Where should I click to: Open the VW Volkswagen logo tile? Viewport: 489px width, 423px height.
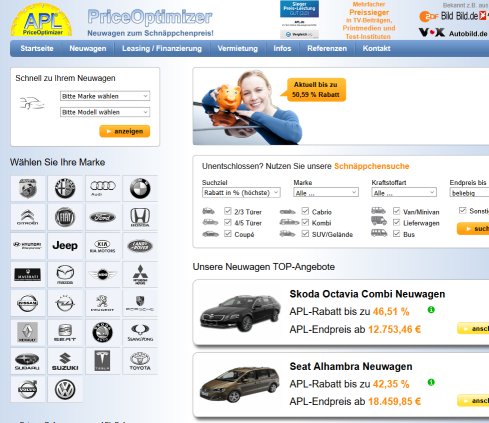pyautogui.click(x=65, y=389)
